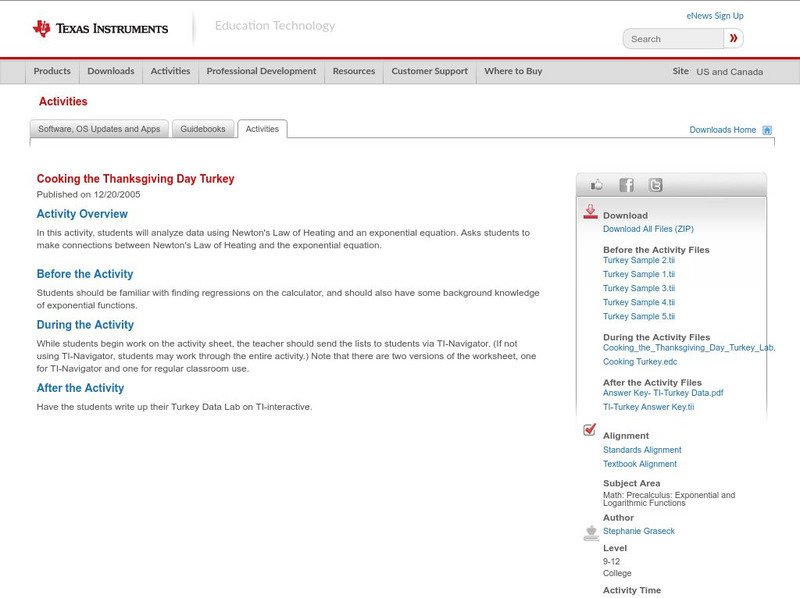Click the Subject Area label
The image size is (800, 598).
click(x=632, y=483)
